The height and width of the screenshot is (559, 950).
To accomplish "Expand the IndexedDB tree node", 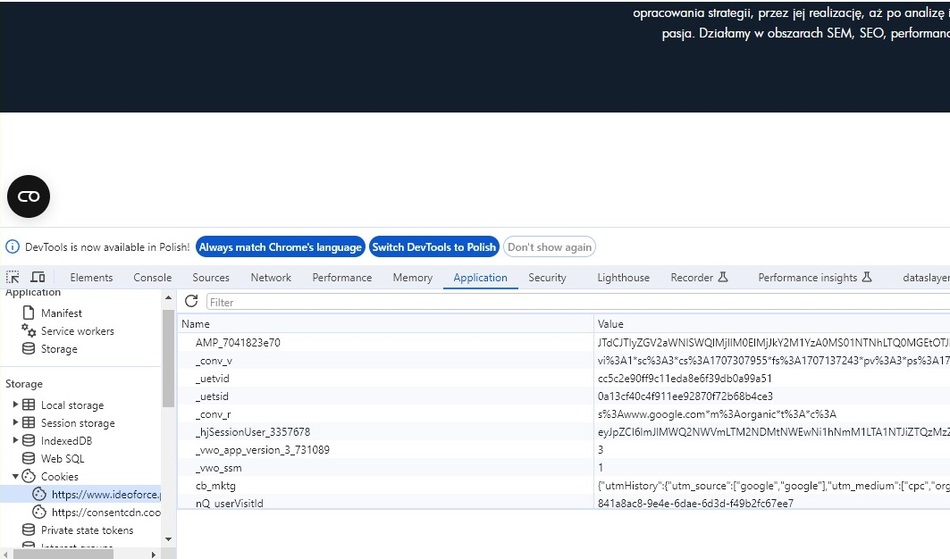I will (x=15, y=441).
